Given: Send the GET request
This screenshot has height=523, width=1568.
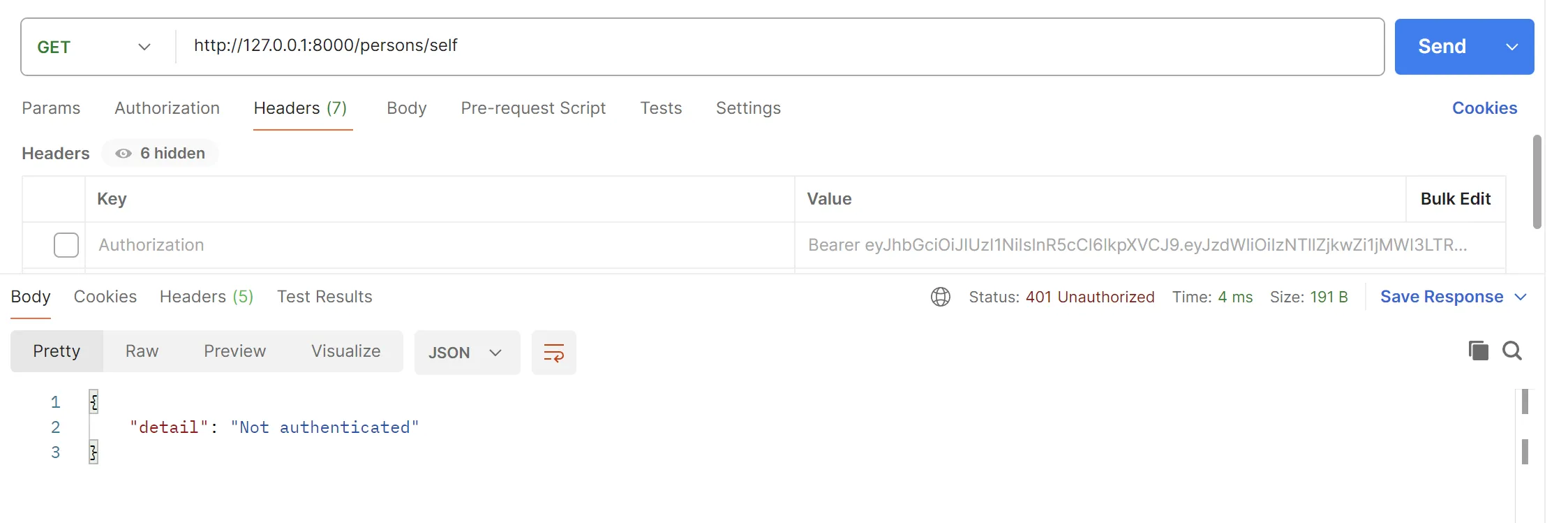Looking at the screenshot, I should [x=1442, y=47].
